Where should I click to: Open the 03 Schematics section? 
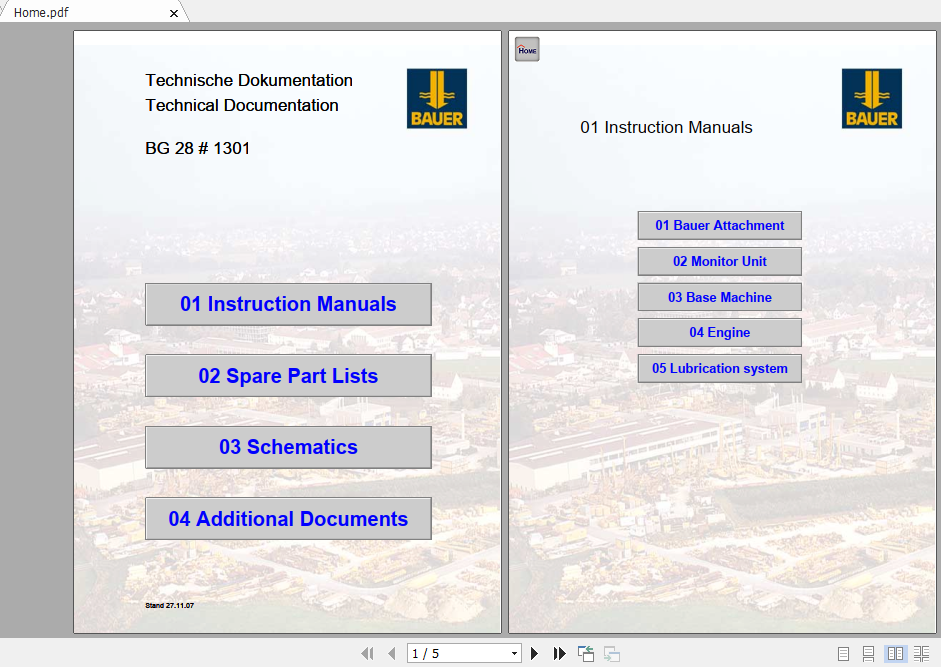pyautogui.click(x=288, y=447)
